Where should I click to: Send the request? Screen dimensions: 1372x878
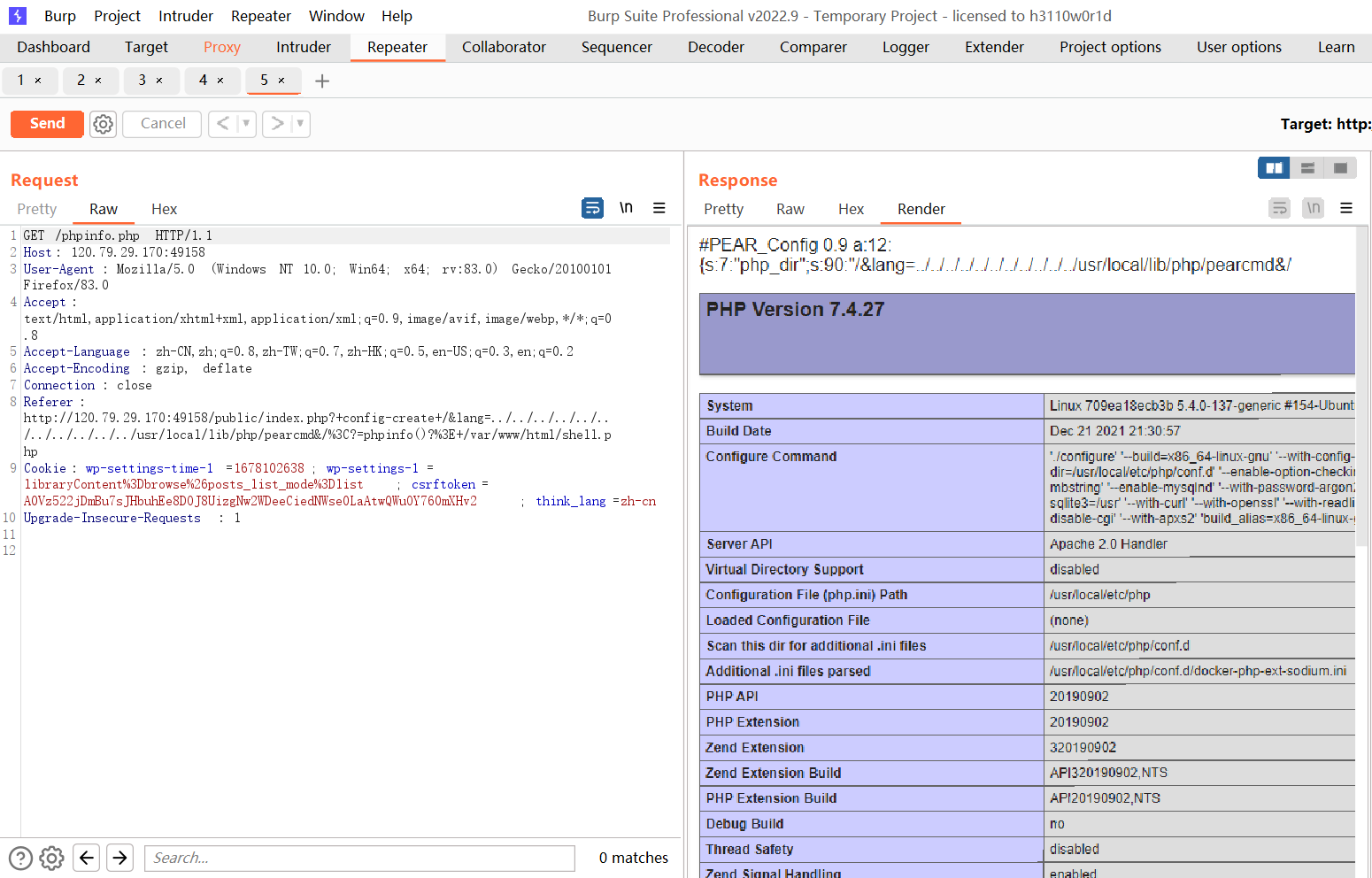[47, 124]
